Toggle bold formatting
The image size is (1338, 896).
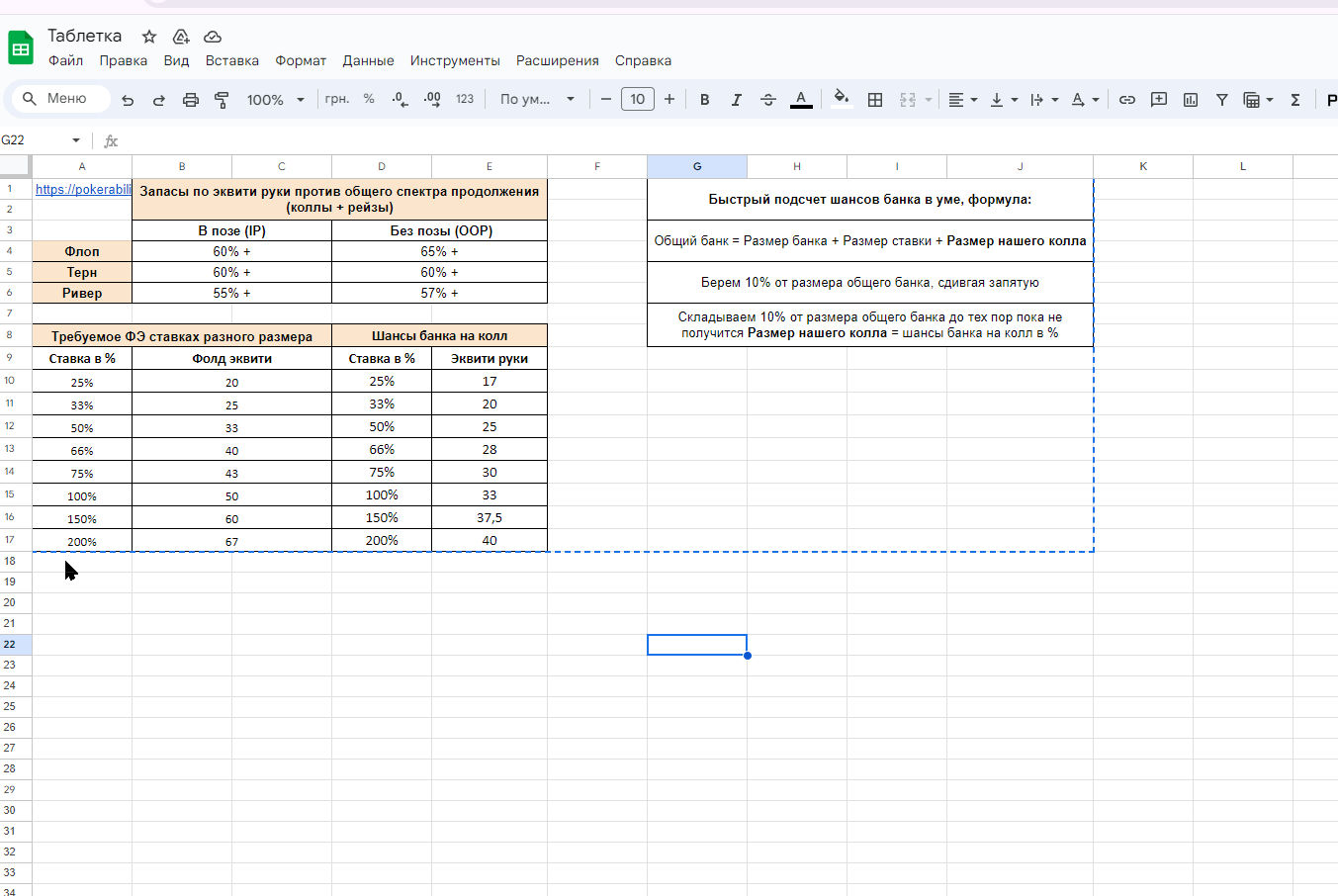pos(705,100)
